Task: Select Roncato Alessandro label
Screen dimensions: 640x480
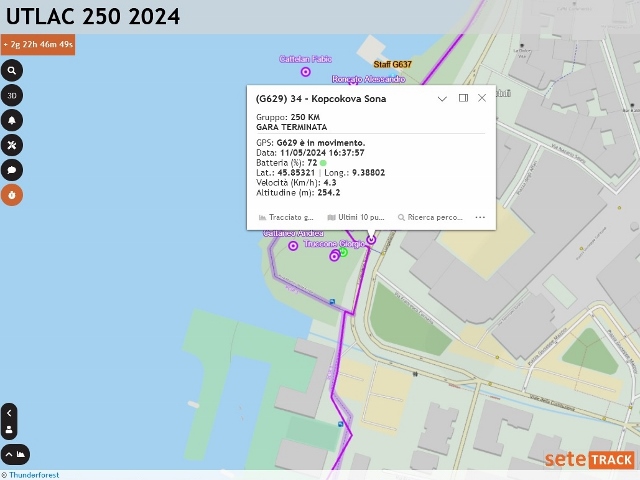Action: click(x=369, y=79)
